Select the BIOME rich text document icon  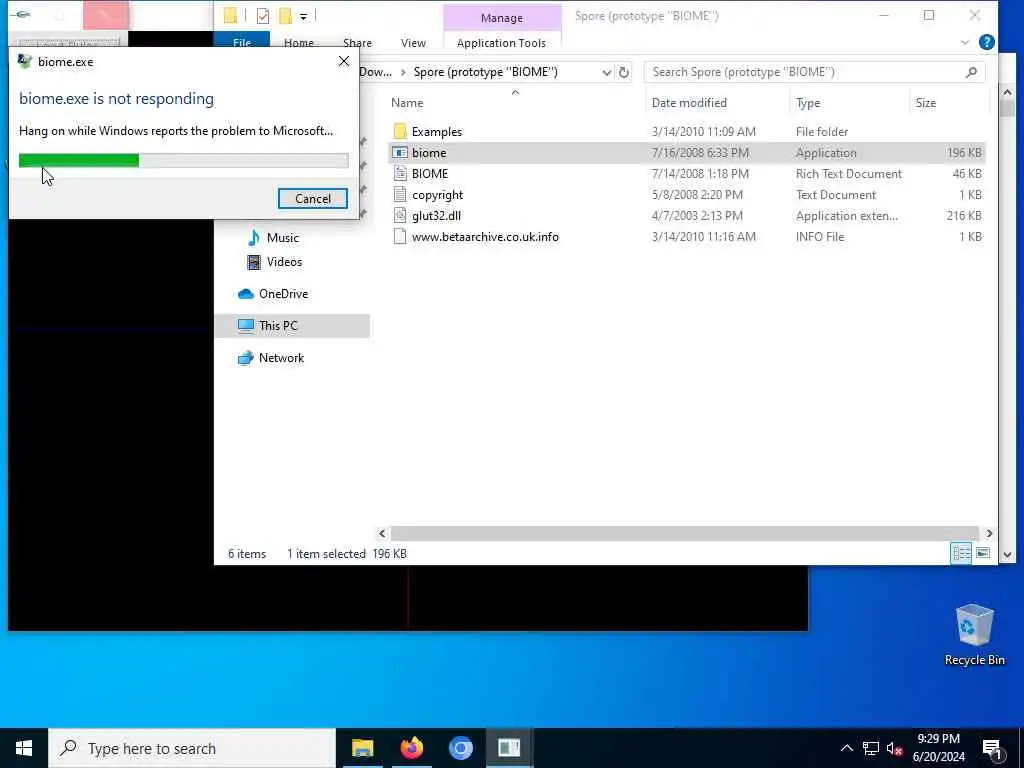point(400,174)
